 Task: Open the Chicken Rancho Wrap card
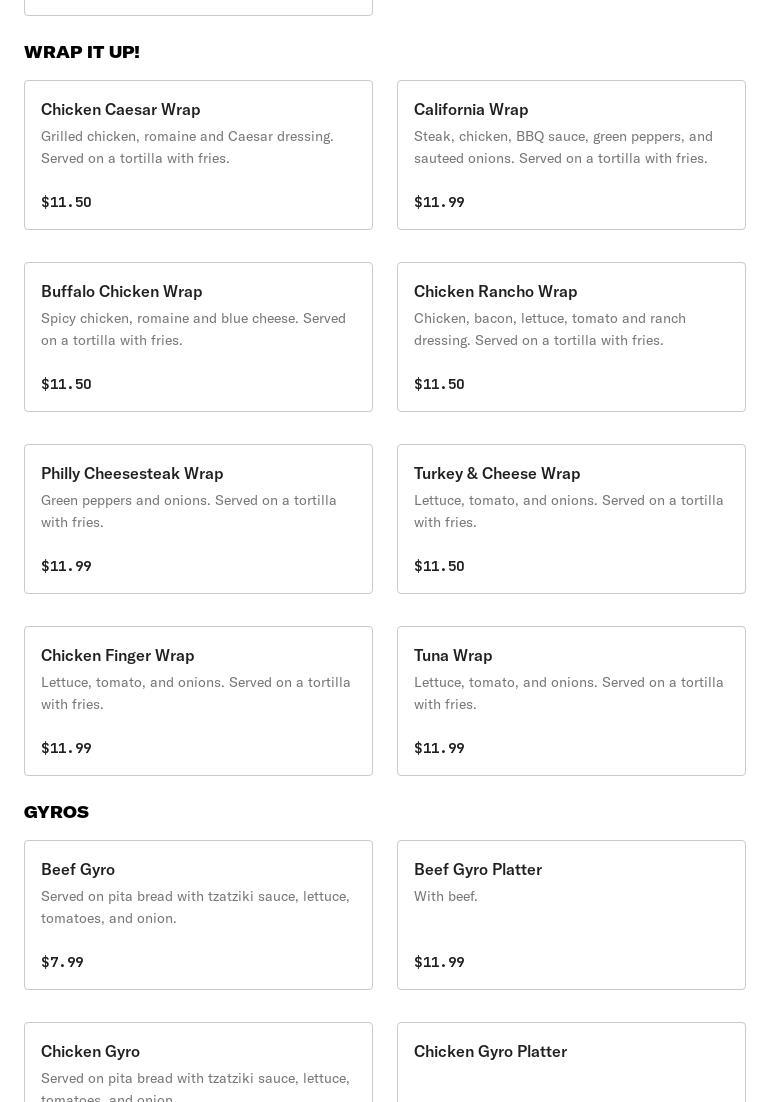click(571, 337)
